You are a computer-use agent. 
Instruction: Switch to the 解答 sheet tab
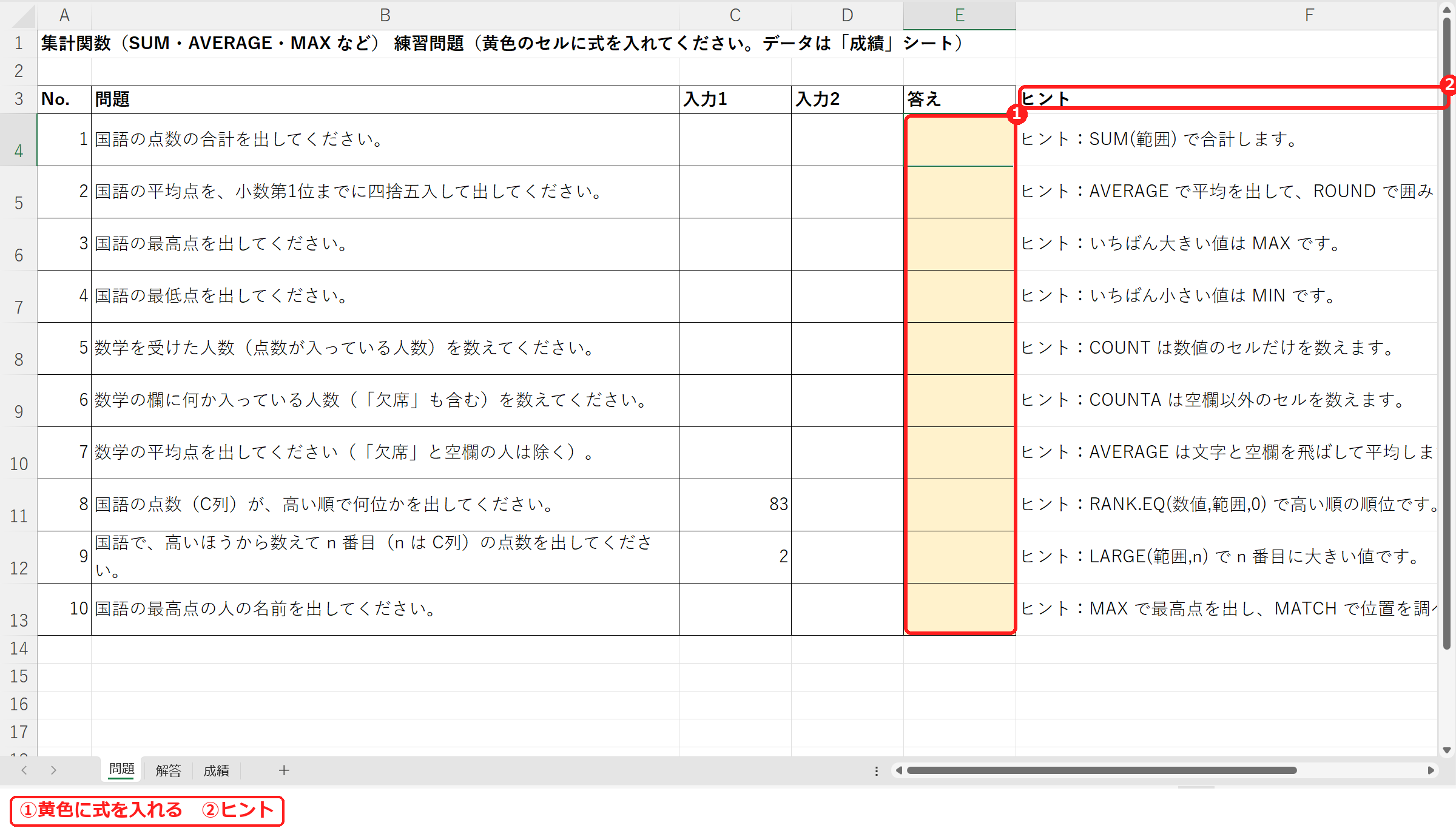[168, 770]
